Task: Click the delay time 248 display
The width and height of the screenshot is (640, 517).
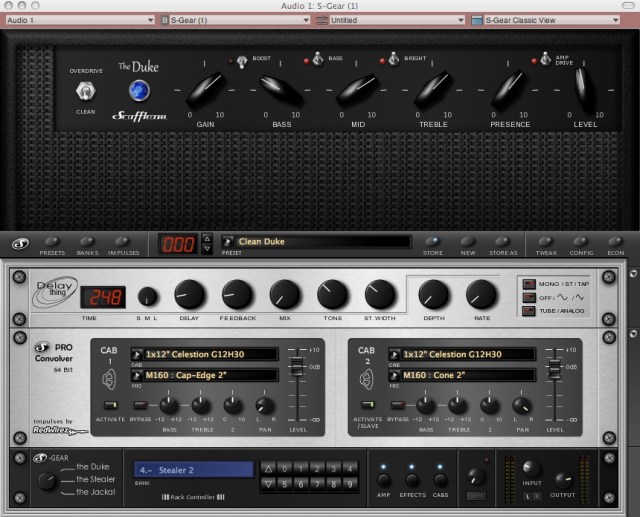Action: tap(103, 297)
